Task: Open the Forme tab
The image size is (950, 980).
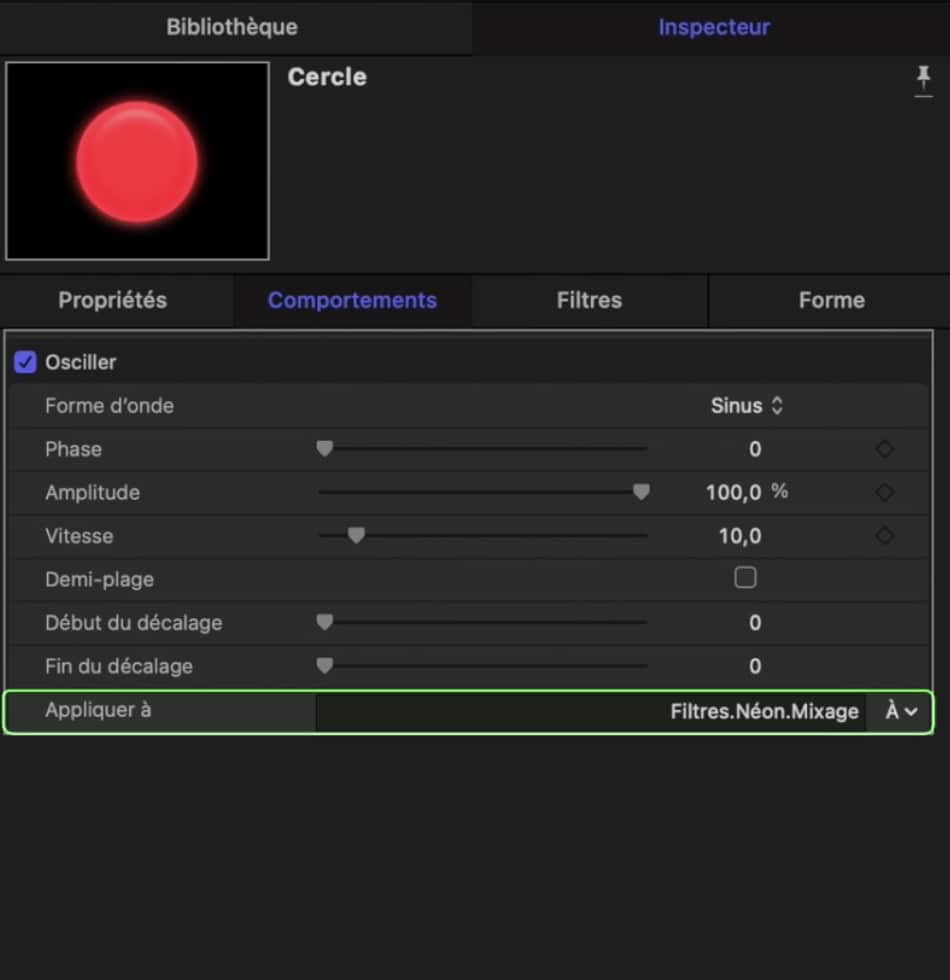Action: click(x=831, y=300)
